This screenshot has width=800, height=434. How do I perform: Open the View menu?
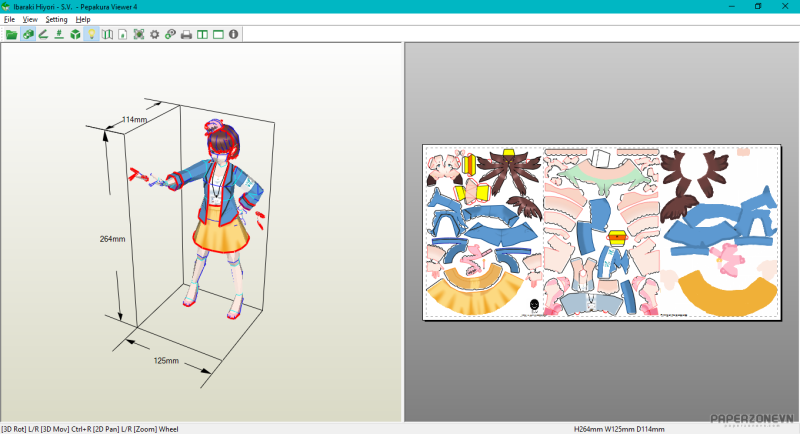[x=30, y=19]
